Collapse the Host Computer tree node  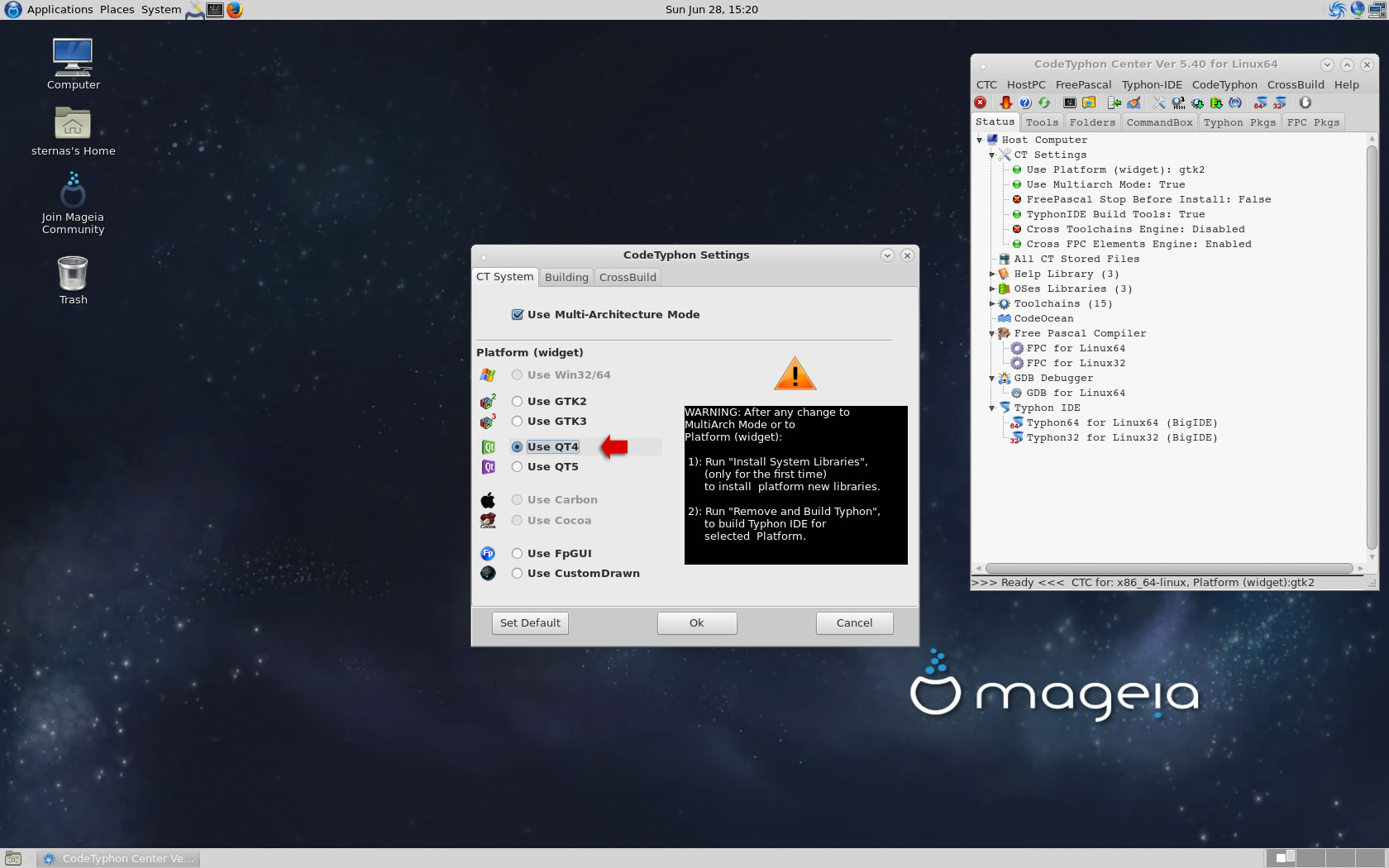click(980, 141)
